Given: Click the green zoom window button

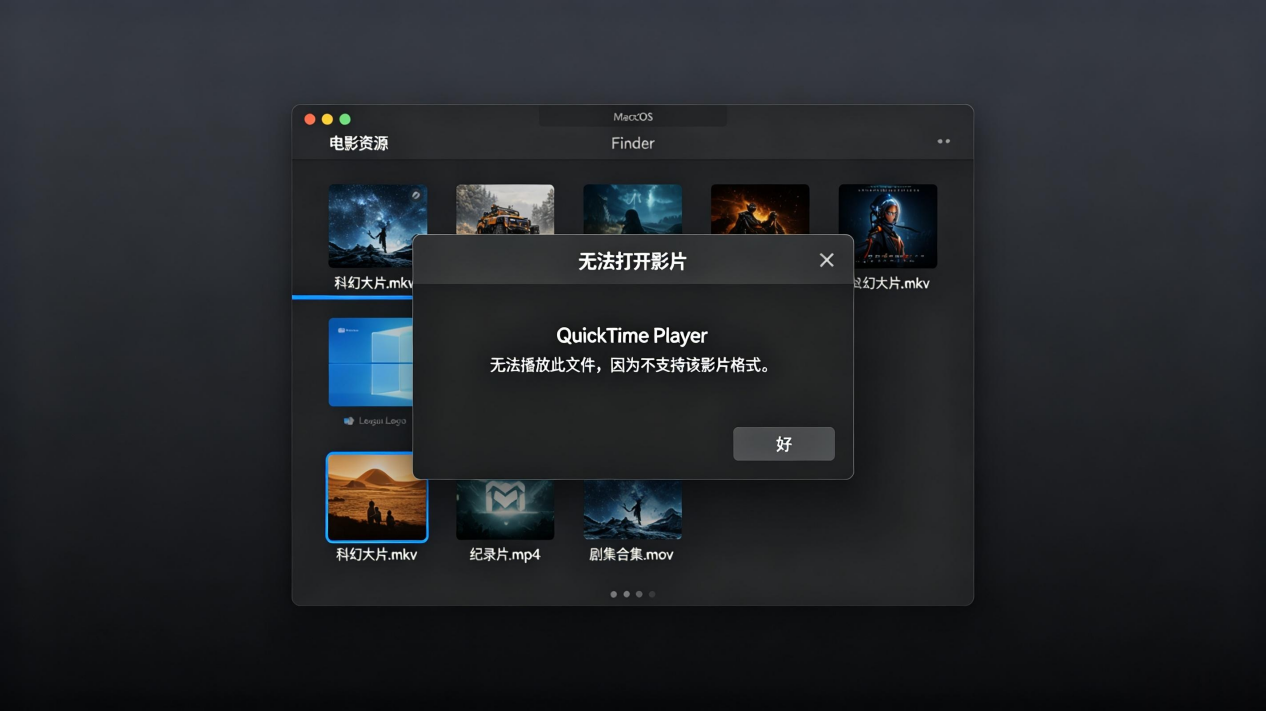Looking at the screenshot, I should (345, 119).
